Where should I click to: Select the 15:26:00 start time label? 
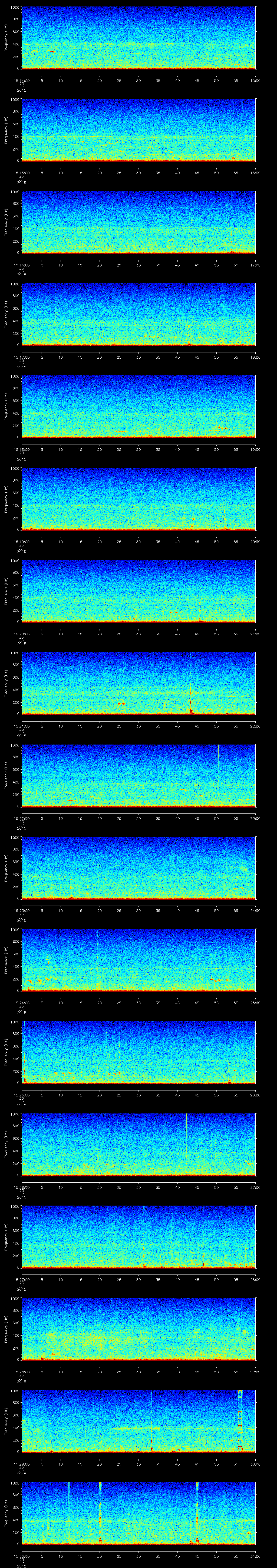click(x=21, y=1187)
